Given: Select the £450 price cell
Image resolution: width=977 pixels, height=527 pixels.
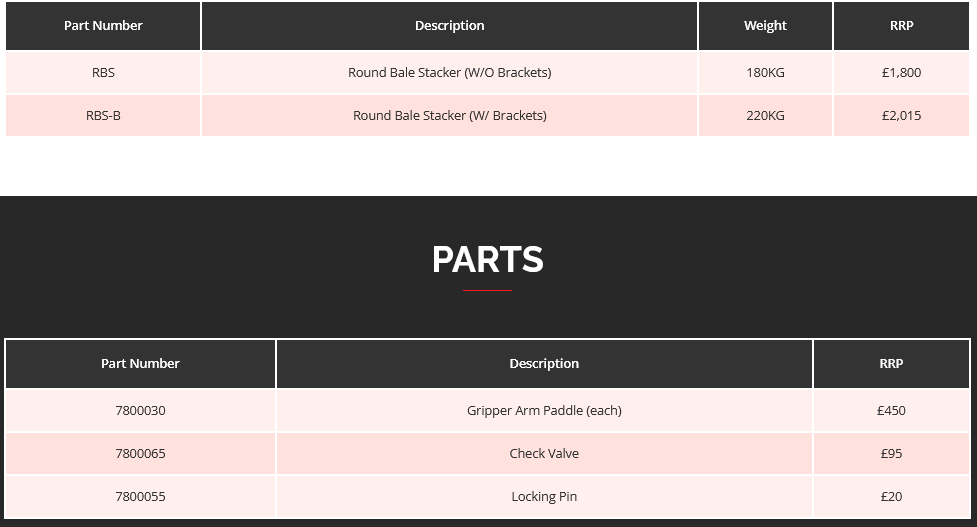Looking at the screenshot, I should [x=891, y=410].
